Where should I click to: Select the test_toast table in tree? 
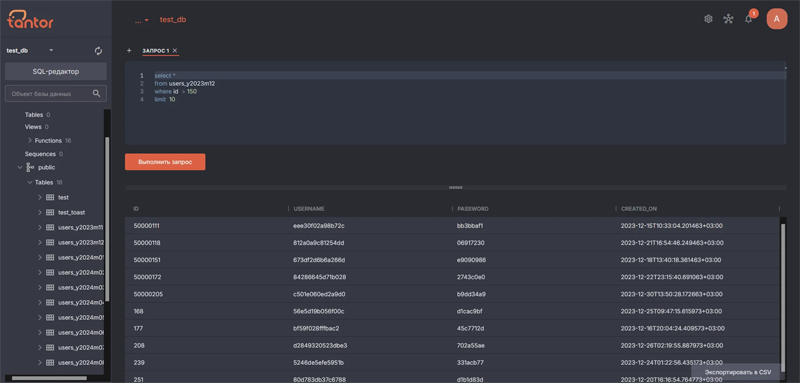point(71,212)
